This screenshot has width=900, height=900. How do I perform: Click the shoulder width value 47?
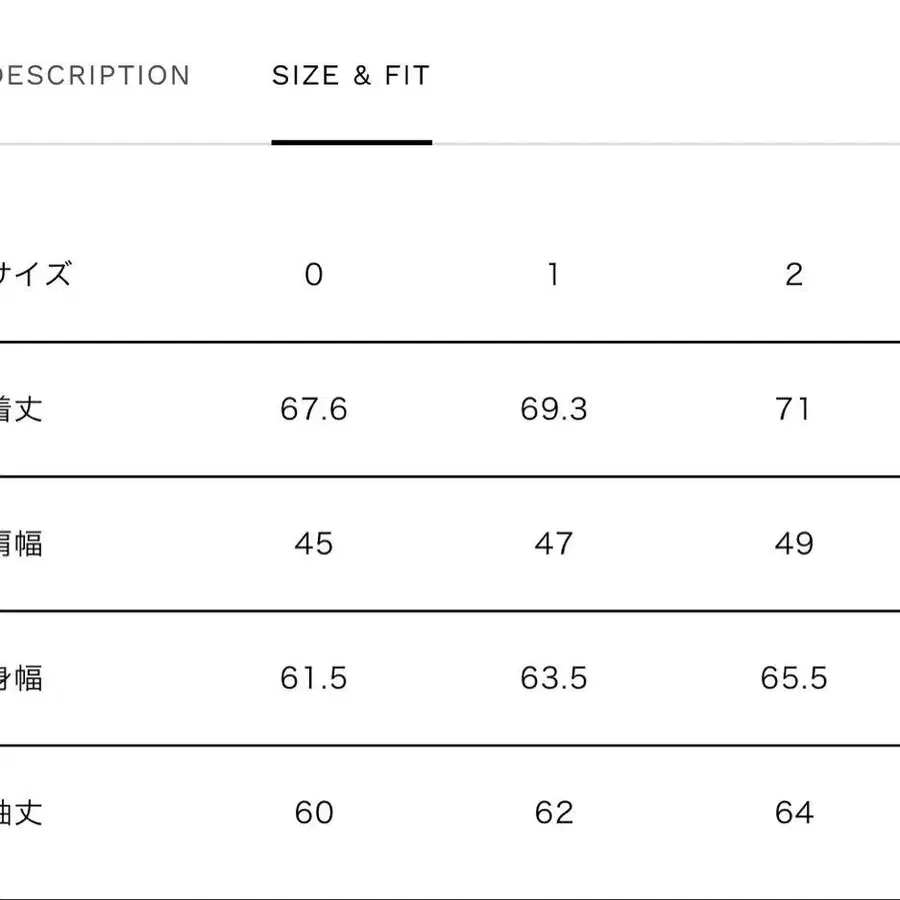pyautogui.click(x=553, y=544)
